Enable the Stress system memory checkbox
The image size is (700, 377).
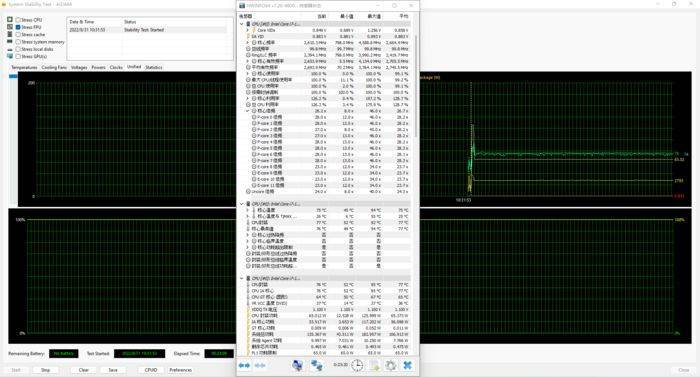[18, 42]
